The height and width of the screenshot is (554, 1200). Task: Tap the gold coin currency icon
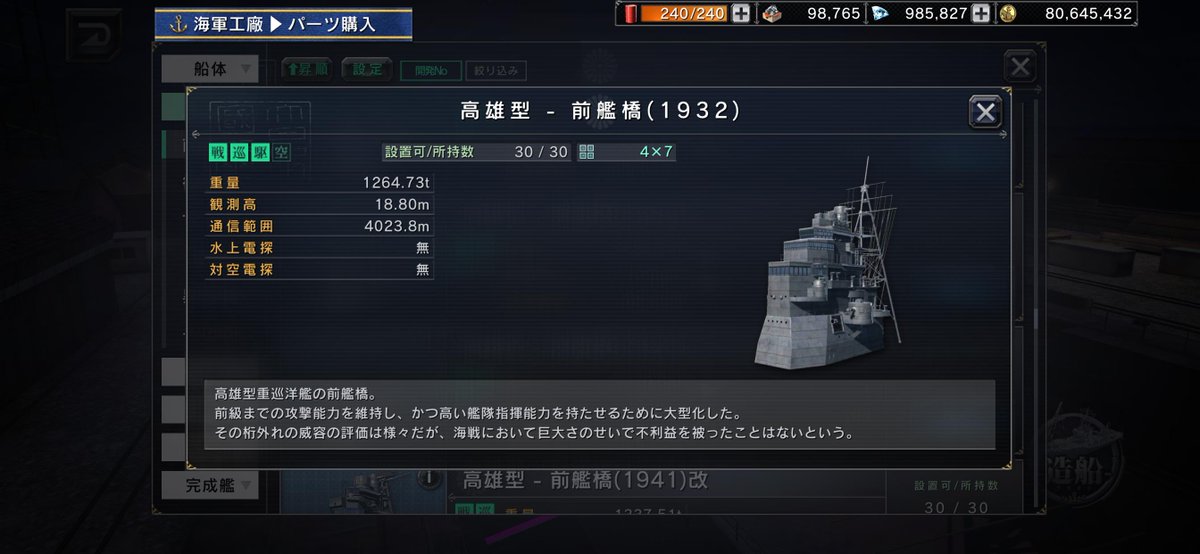coord(1007,13)
